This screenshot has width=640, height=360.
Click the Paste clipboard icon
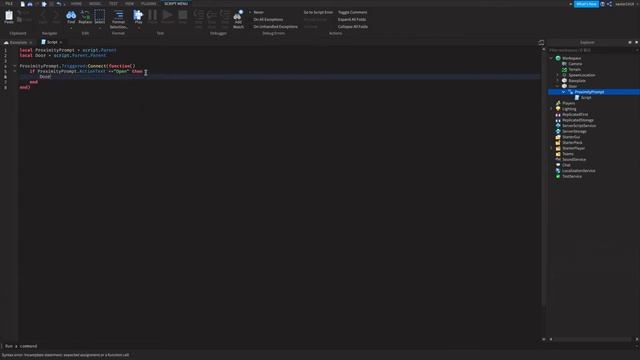click(9, 16)
